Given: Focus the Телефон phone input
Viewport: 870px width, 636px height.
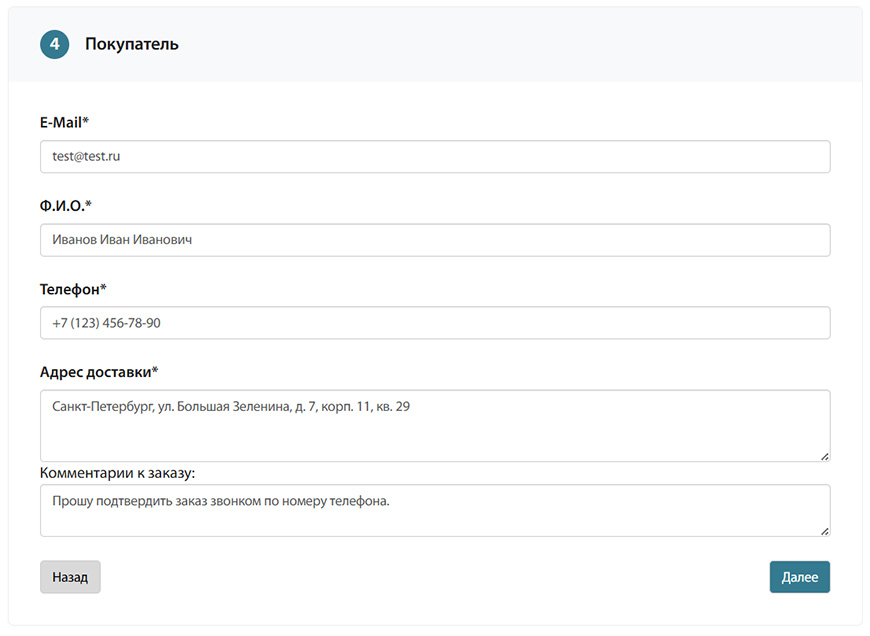Looking at the screenshot, I should click(435, 322).
